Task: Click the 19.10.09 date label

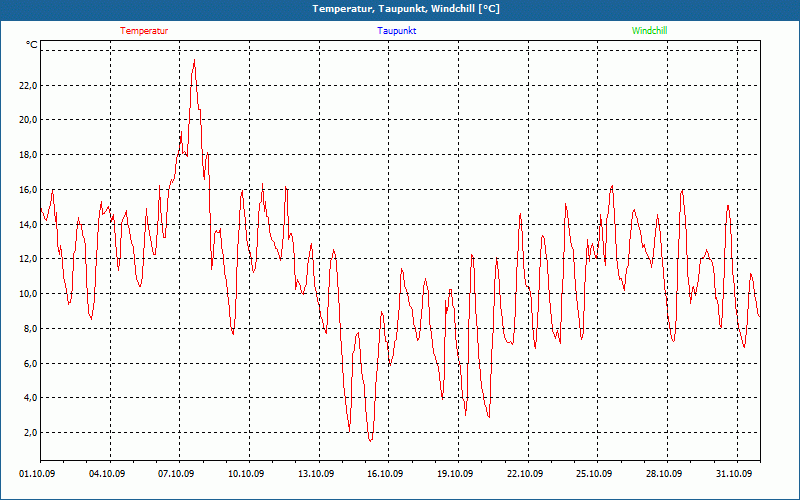Action: point(455,474)
